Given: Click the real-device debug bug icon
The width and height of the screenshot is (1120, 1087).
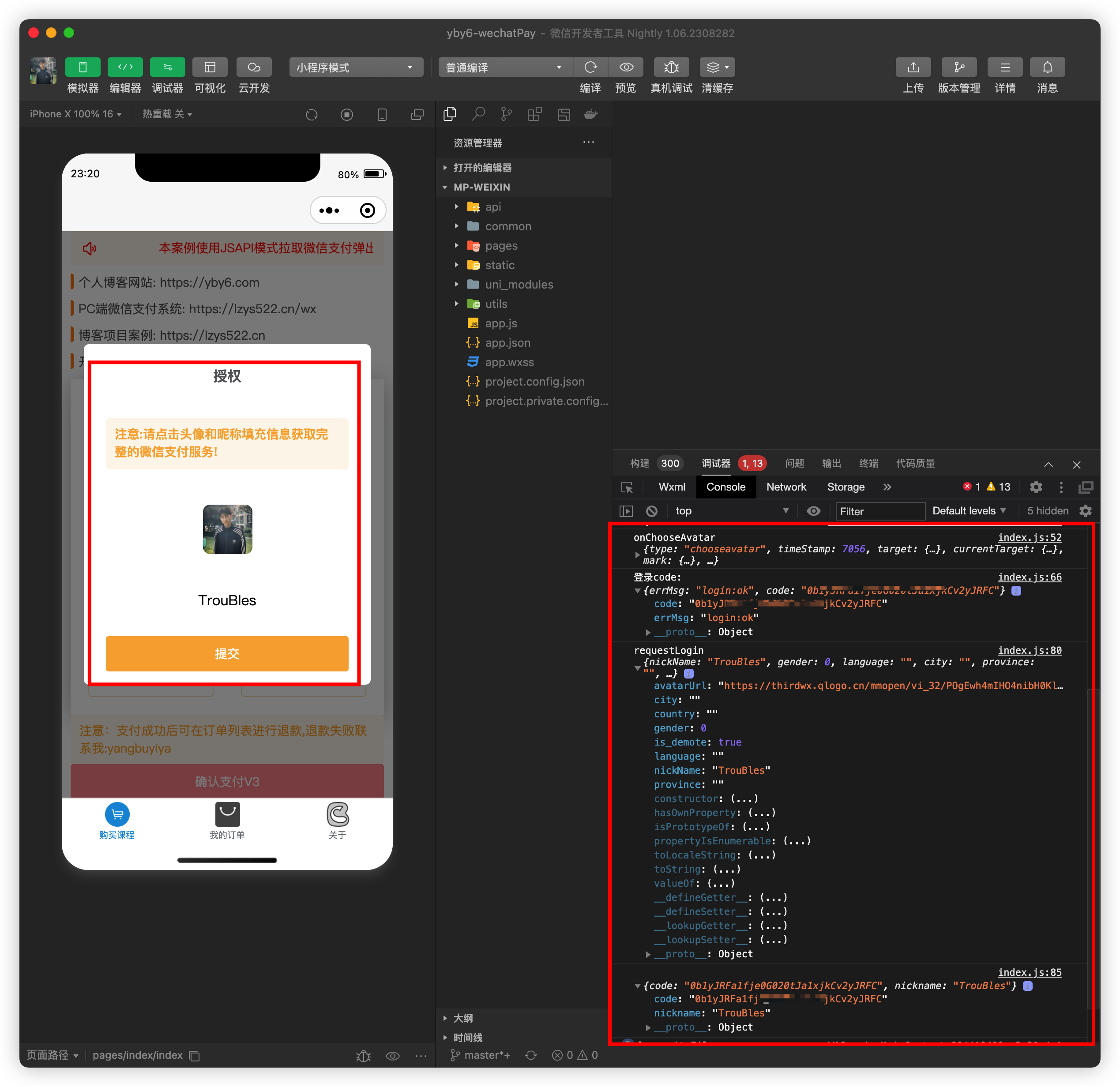Looking at the screenshot, I should click(x=671, y=67).
